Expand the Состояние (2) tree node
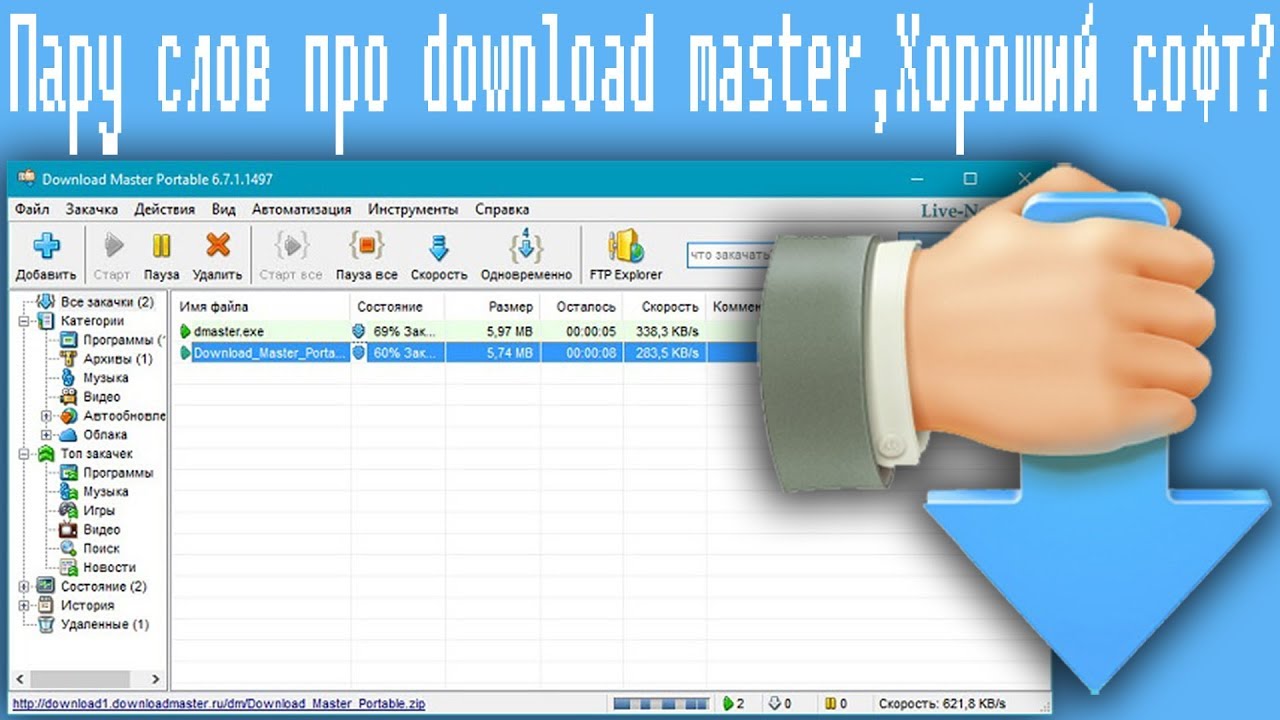This screenshot has height=720, width=1280. [x=23, y=587]
